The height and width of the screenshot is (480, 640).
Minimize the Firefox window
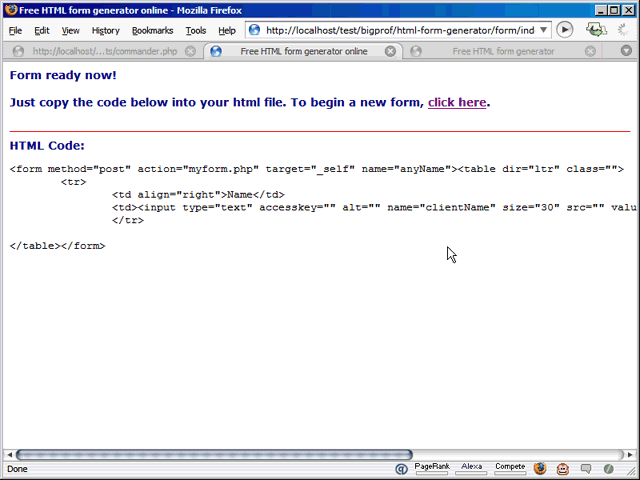[600, 10]
